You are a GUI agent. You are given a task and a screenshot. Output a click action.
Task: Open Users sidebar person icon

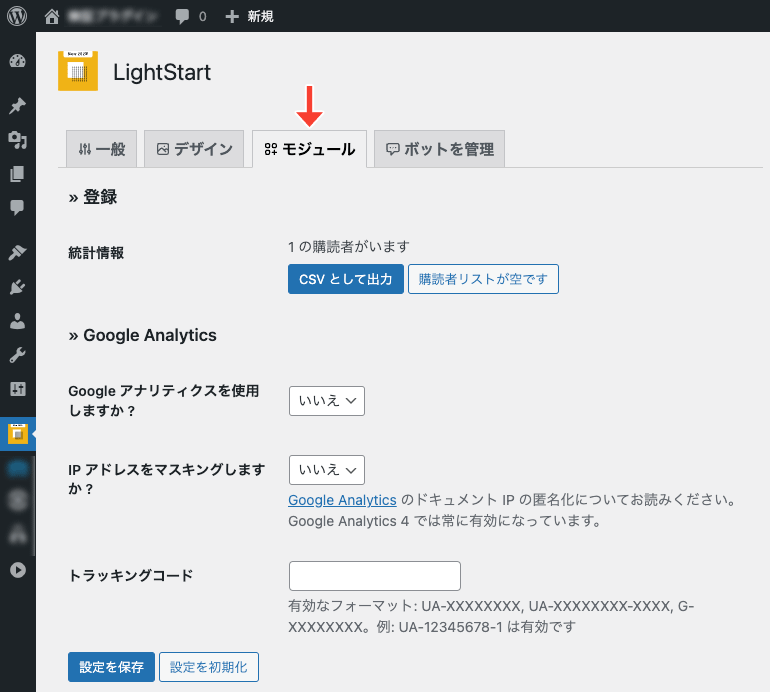(17, 321)
